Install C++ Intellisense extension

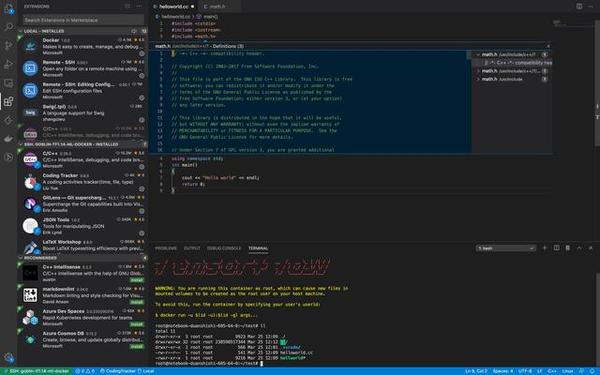pyautogui.click(x=137, y=280)
